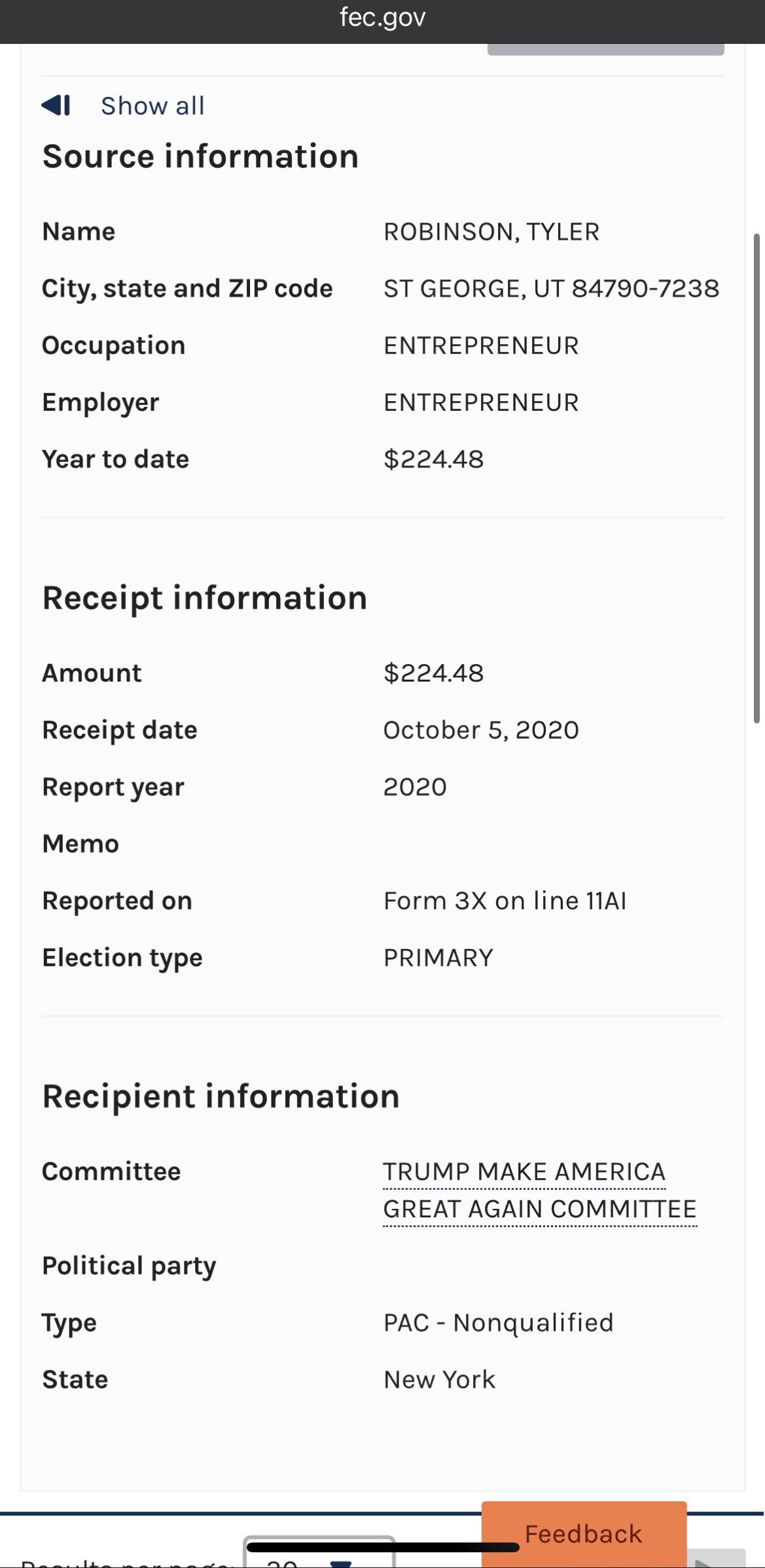
Task: Click the Show all link
Action: (152, 106)
